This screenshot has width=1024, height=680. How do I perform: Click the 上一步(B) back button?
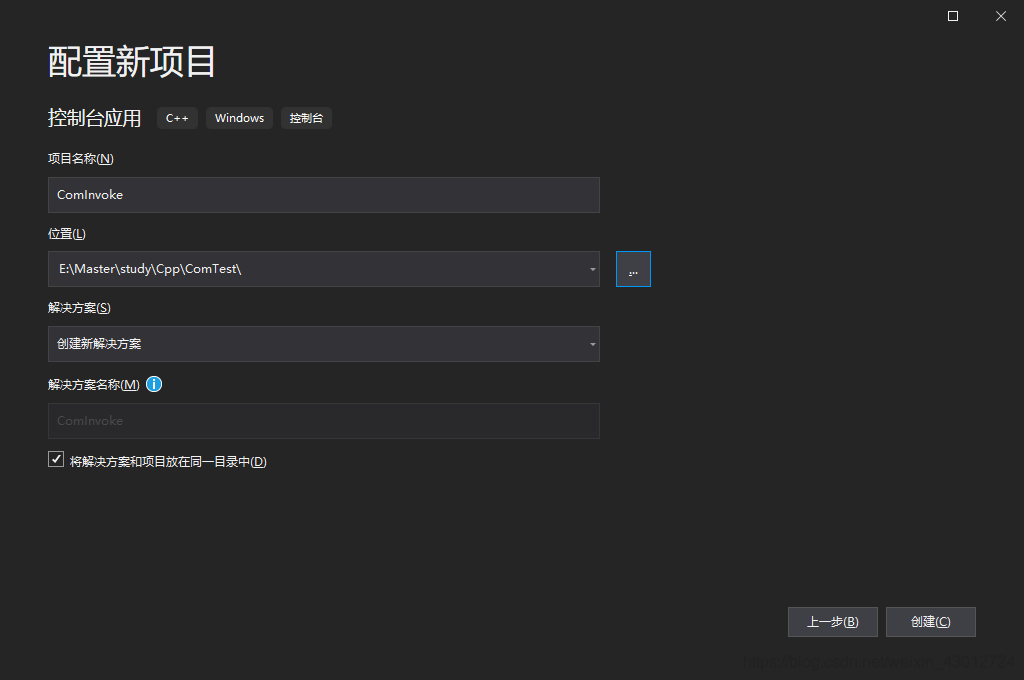point(833,622)
